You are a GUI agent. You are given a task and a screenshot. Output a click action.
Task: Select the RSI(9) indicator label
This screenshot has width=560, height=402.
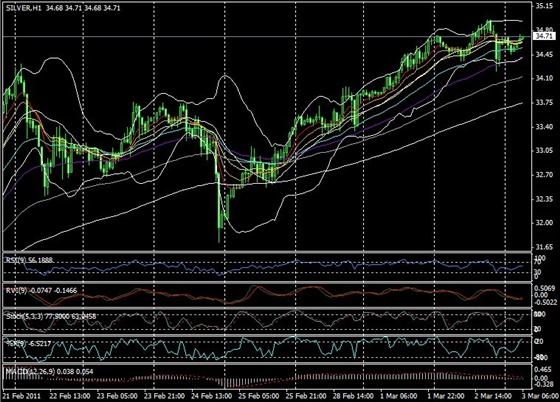click(x=16, y=260)
